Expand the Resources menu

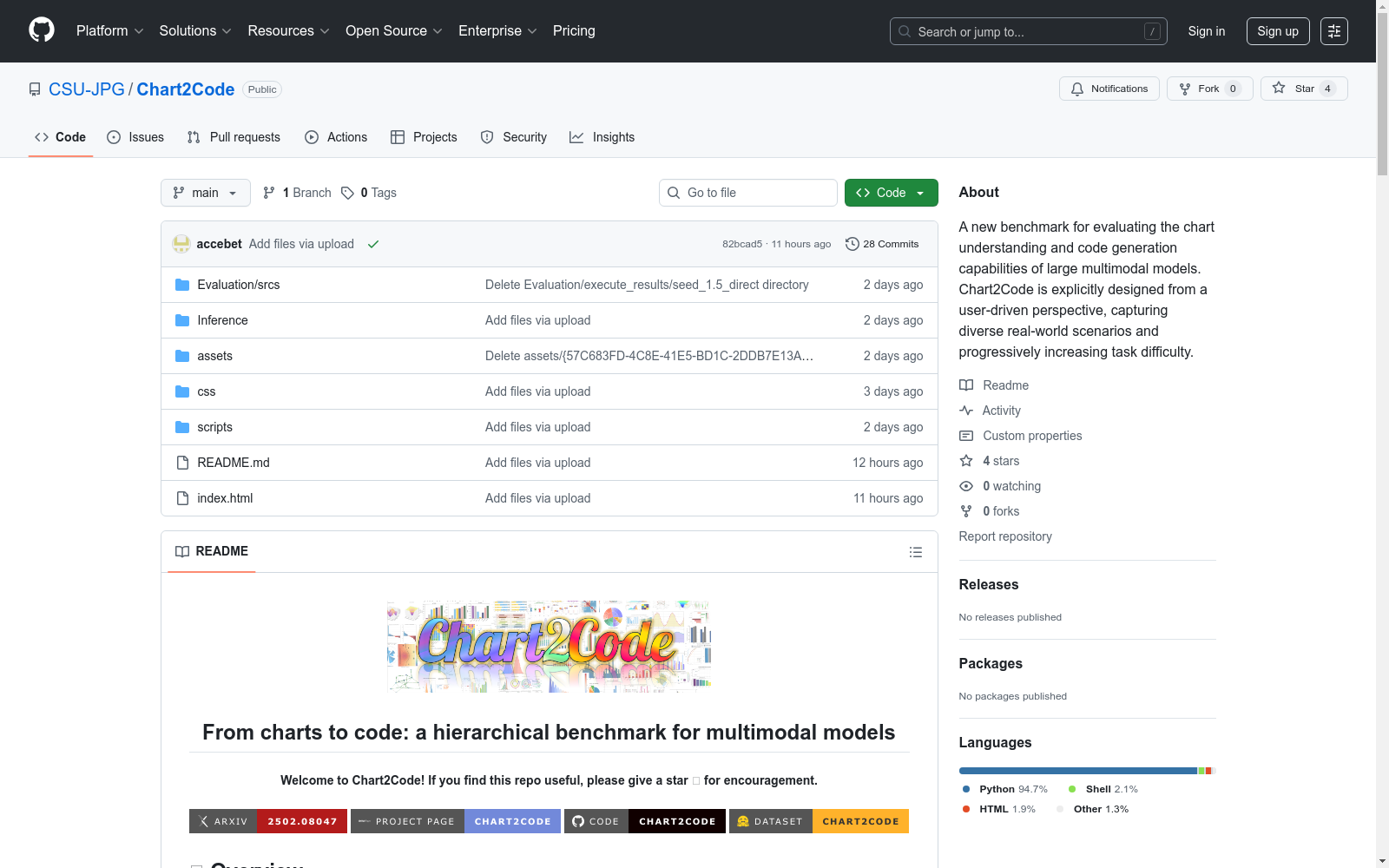pos(289,31)
